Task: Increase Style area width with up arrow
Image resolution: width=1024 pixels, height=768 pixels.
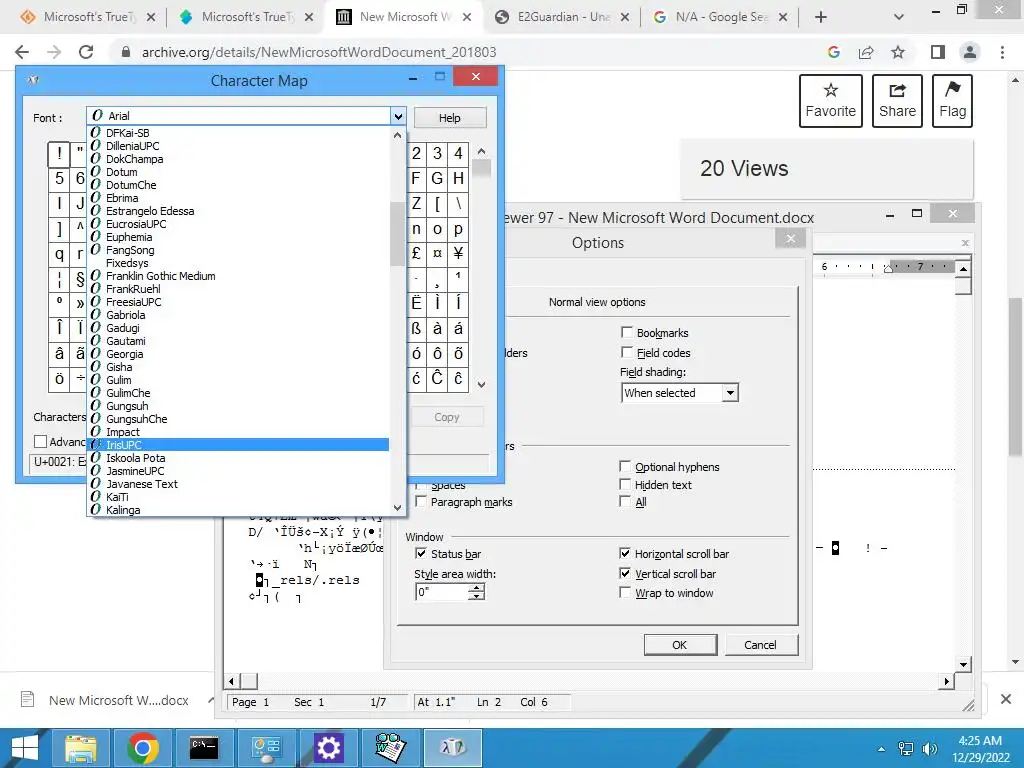Action: pos(477,588)
